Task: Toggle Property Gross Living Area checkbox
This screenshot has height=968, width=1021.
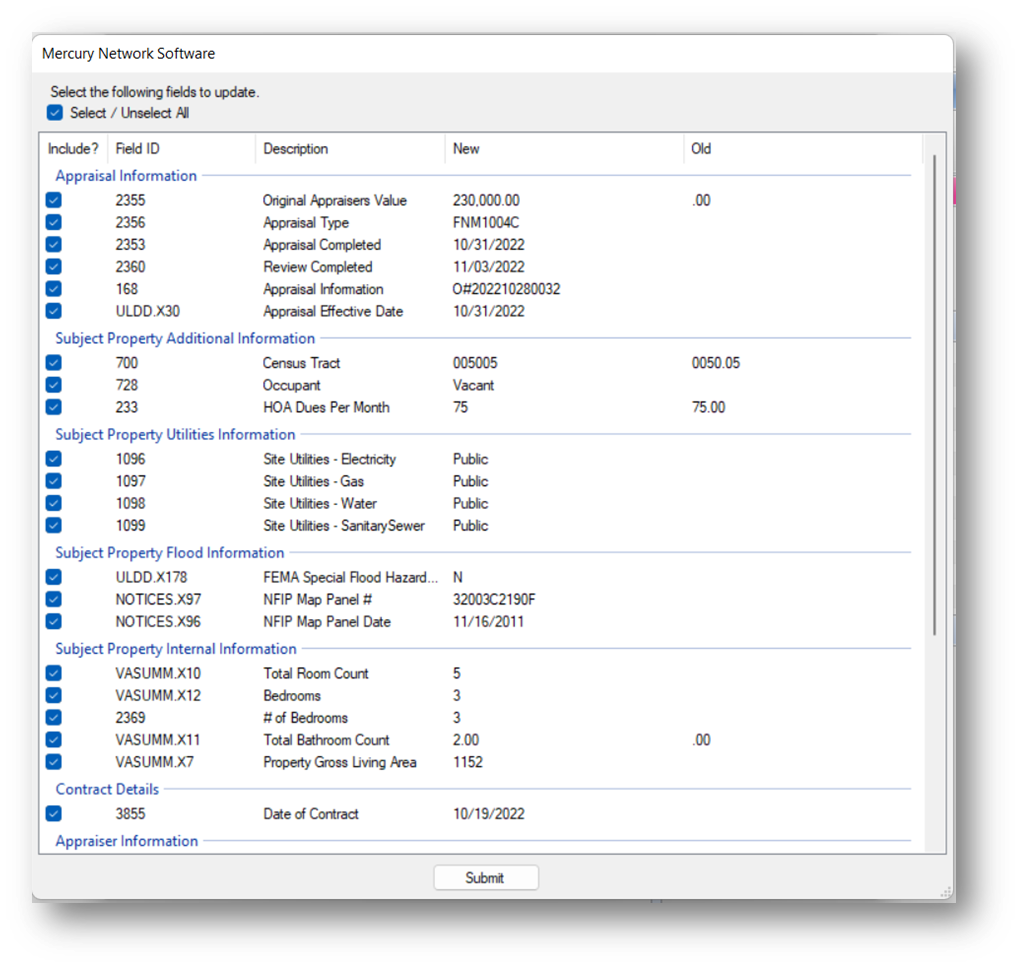Action: click(x=54, y=762)
